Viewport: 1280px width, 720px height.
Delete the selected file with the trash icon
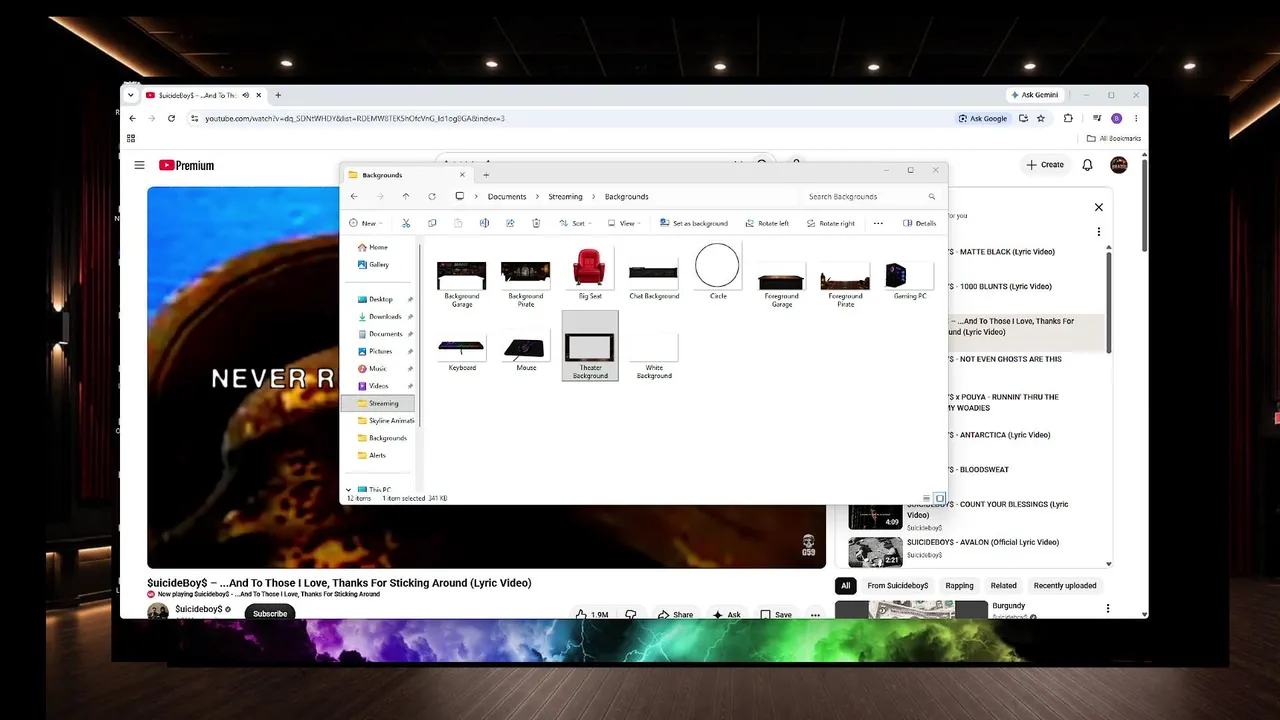536,223
